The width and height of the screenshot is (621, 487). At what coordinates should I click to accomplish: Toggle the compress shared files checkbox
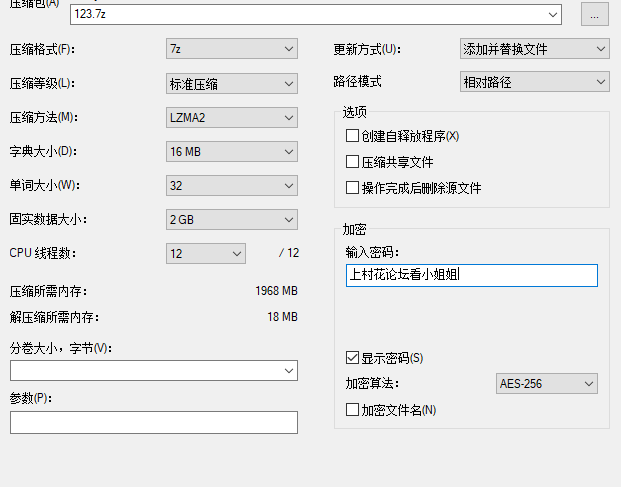(x=352, y=161)
